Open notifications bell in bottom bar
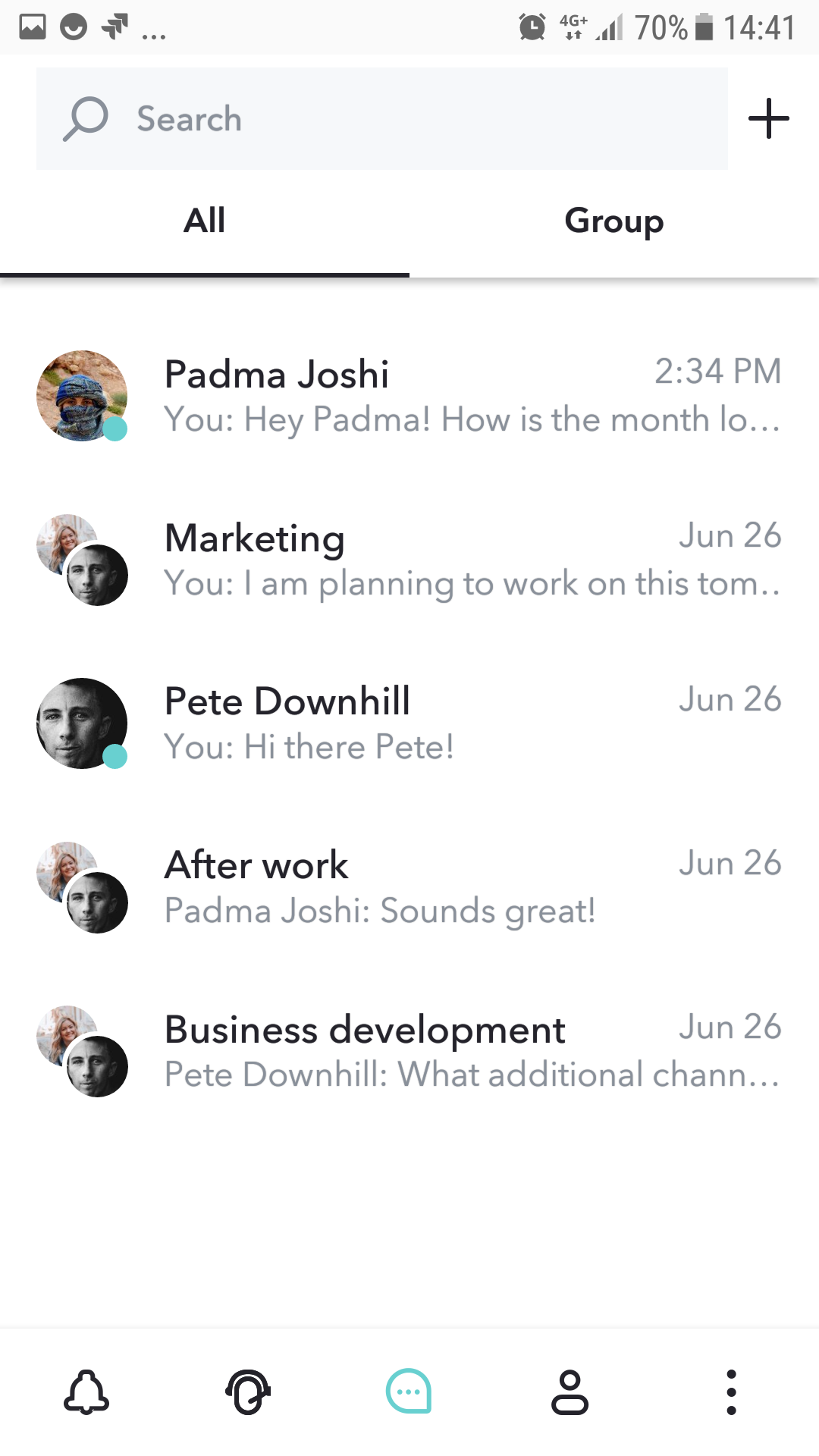The width and height of the screenshot is (819, 1456). 86,1392
